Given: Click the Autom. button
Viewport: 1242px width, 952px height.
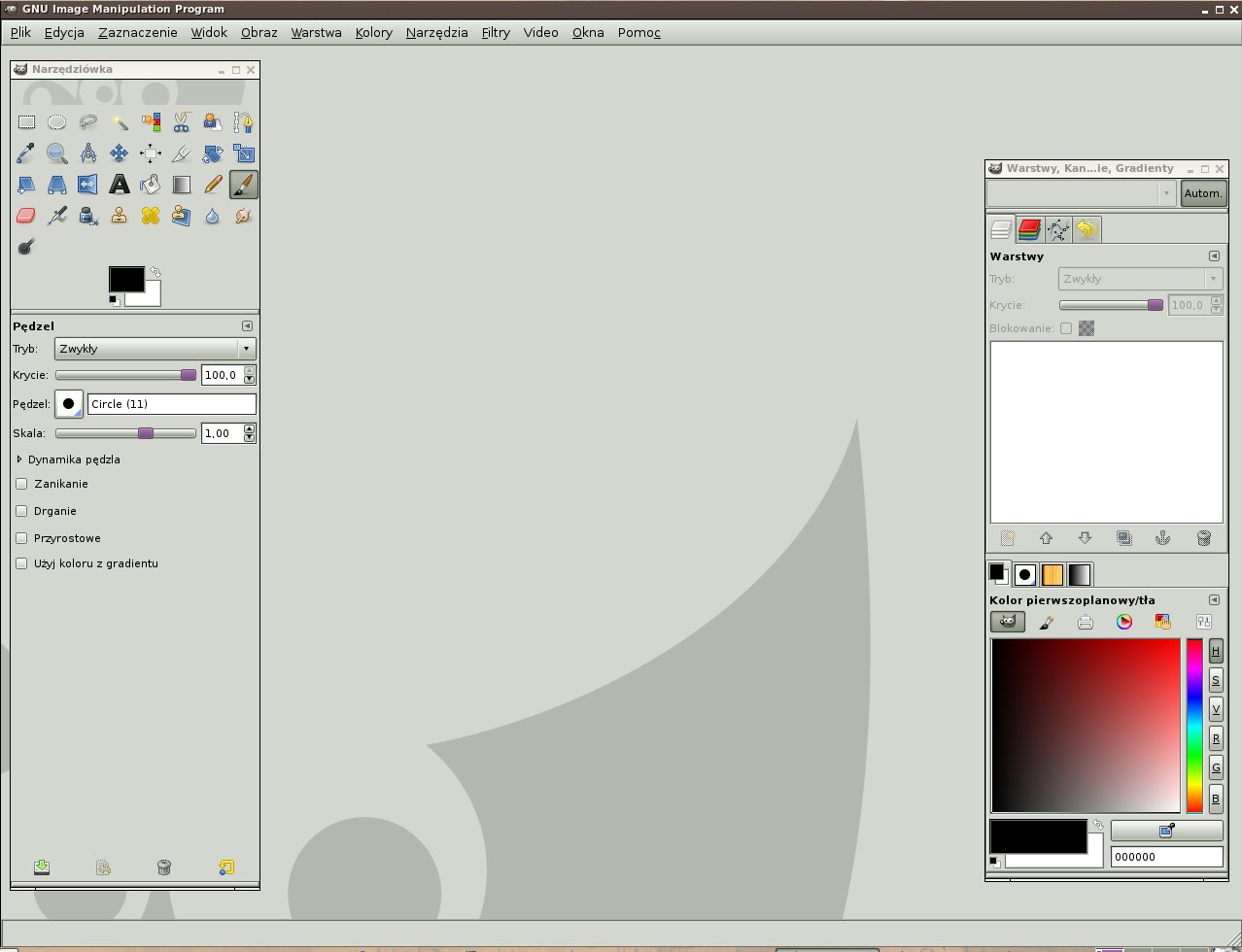Looking at the screenshot, I should (x=1203, y=193).
